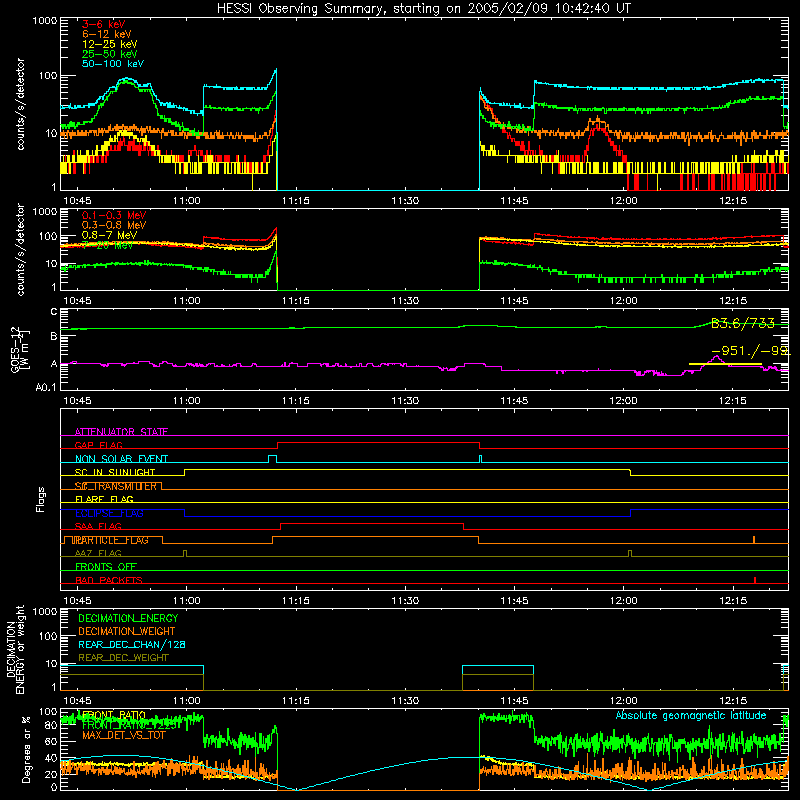Click the 0.1-0.3 MeV legend label

114,215
